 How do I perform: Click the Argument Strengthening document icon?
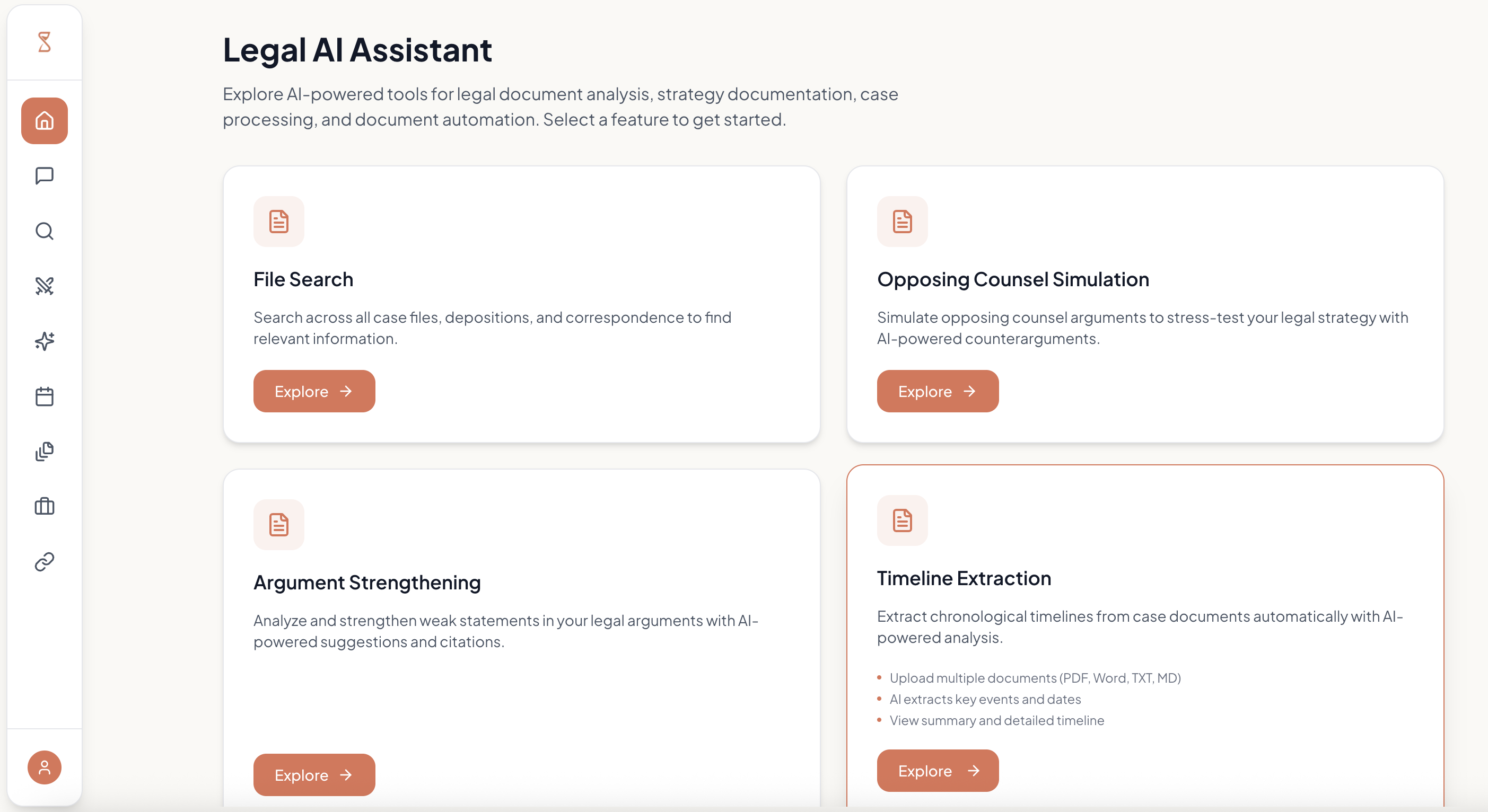coord(278,524)
